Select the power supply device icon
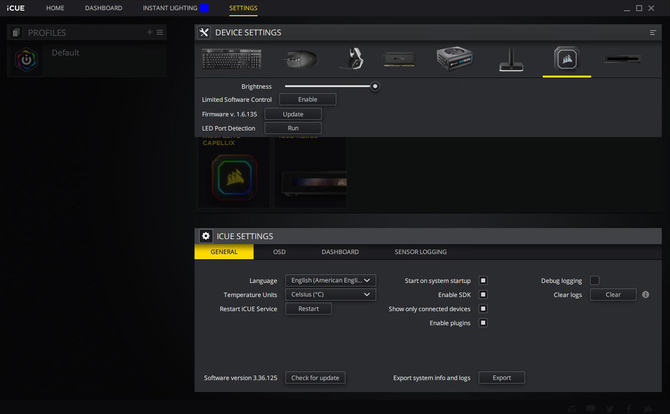Screen dimensions: 670x414 (x=454, y=59)
